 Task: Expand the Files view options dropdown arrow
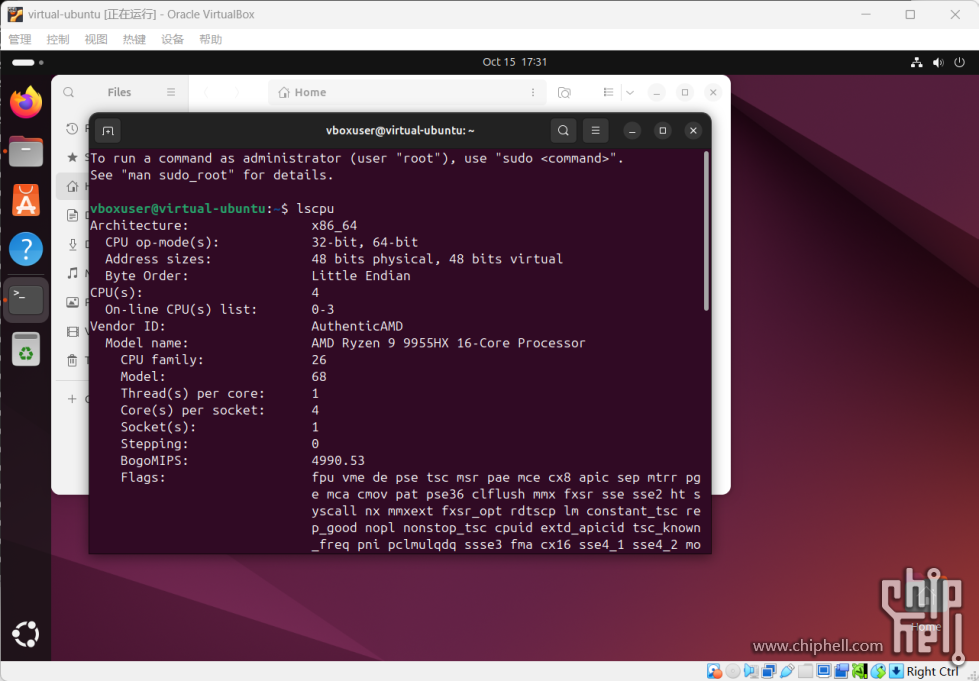[x=629, y=92]
